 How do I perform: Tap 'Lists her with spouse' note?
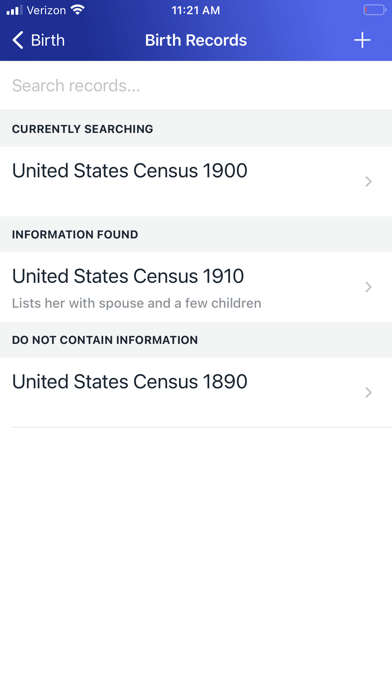pos(136,303)
